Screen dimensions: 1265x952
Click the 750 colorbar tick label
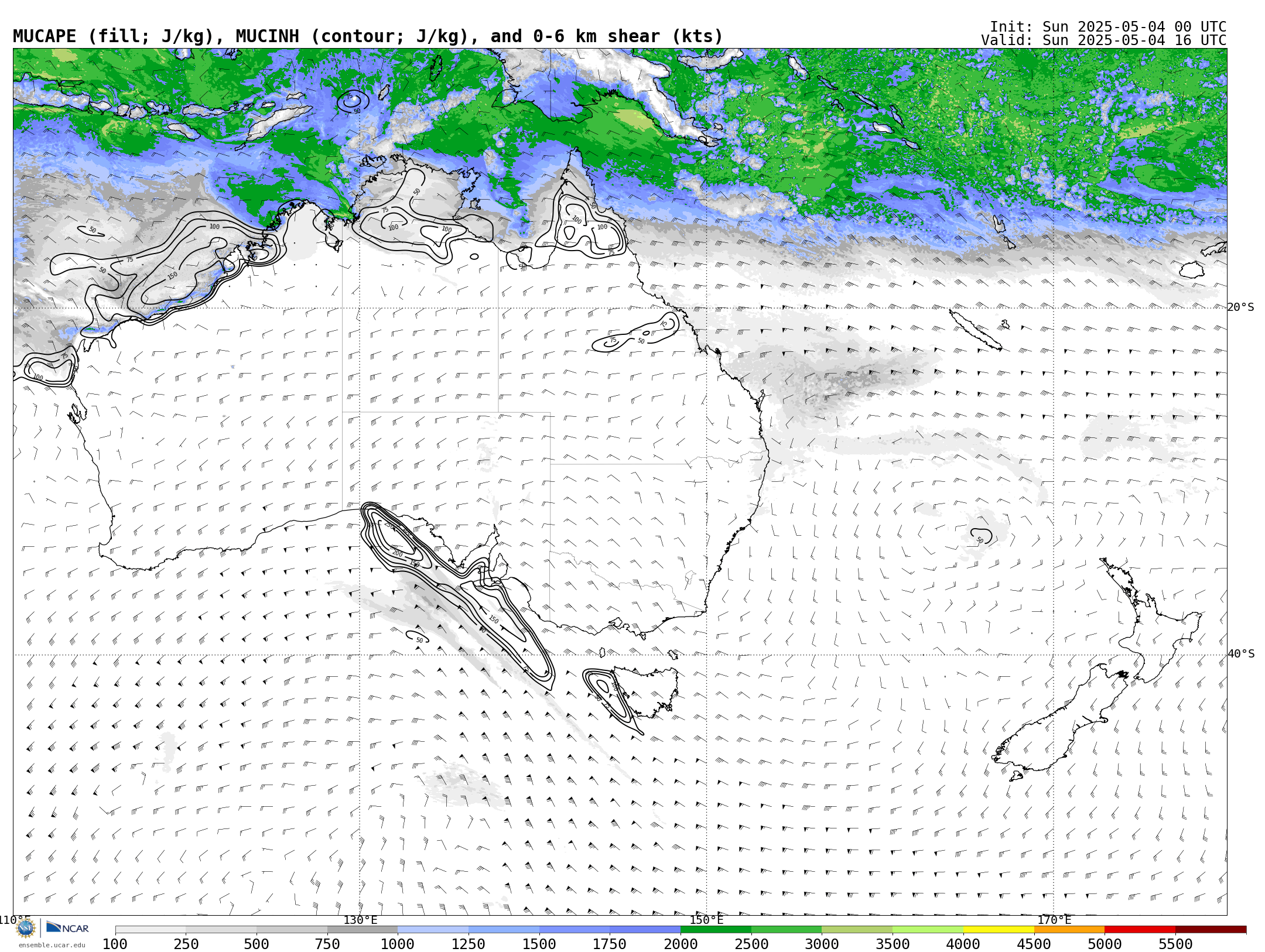click(327, 944)
